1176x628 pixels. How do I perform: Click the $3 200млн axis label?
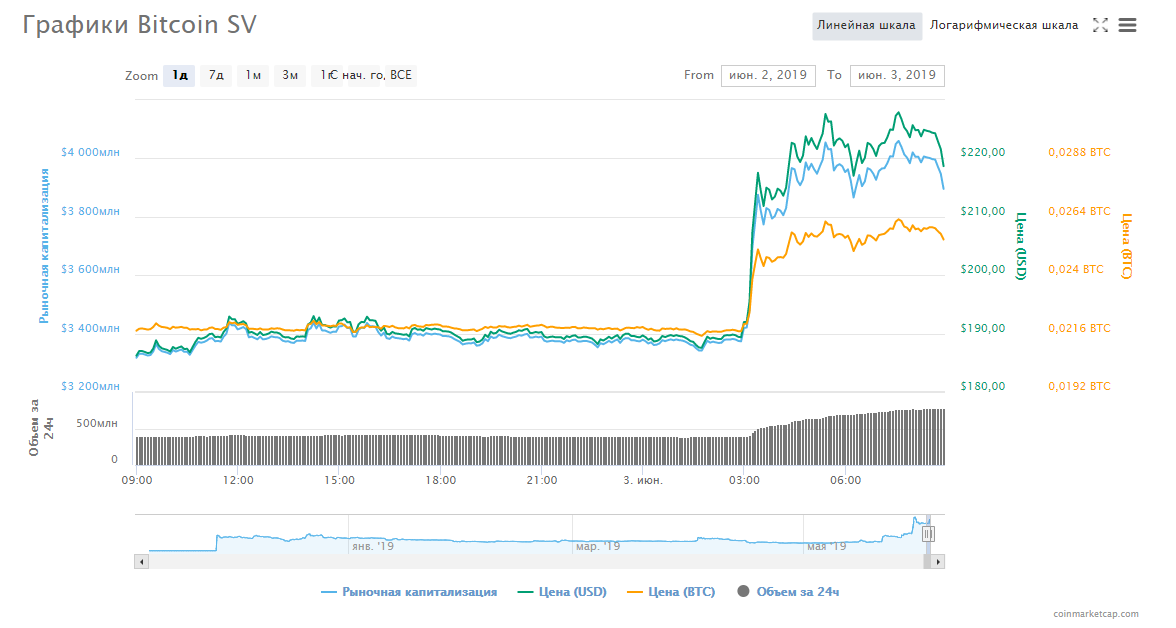tap(90, 386)
